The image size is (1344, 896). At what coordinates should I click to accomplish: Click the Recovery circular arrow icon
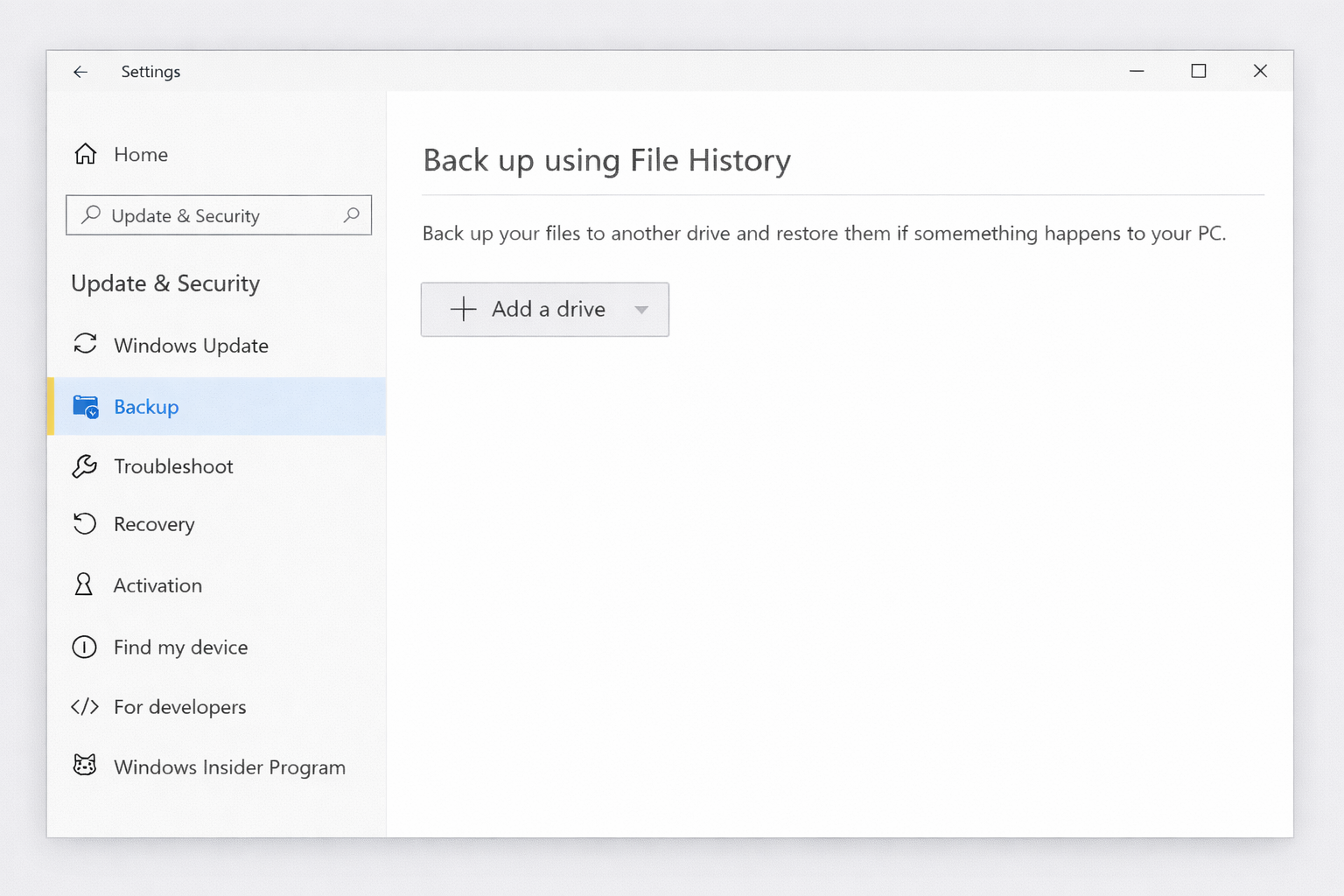85,524
